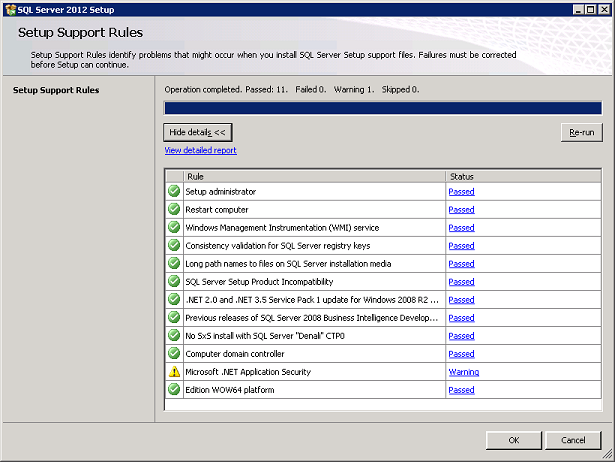Image resolution: width=615 pixels, height=462 pixels.
Task: Click the Cancel button
Action: [573, 440]
